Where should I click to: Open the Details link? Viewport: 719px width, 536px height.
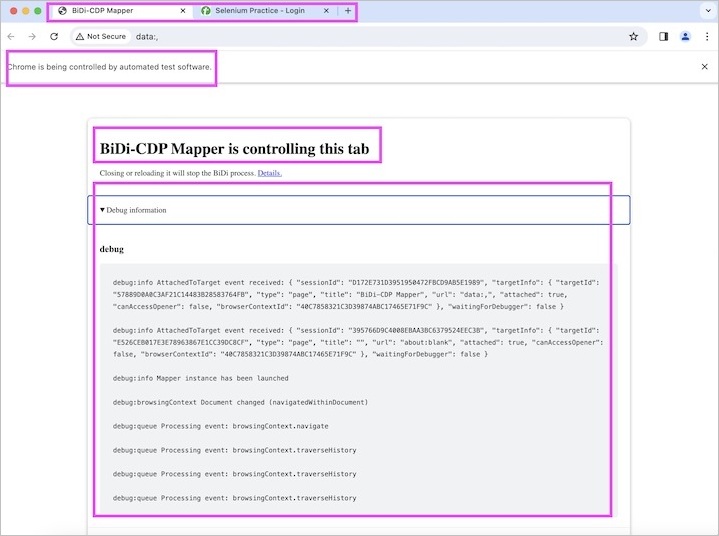click(270, 173)
